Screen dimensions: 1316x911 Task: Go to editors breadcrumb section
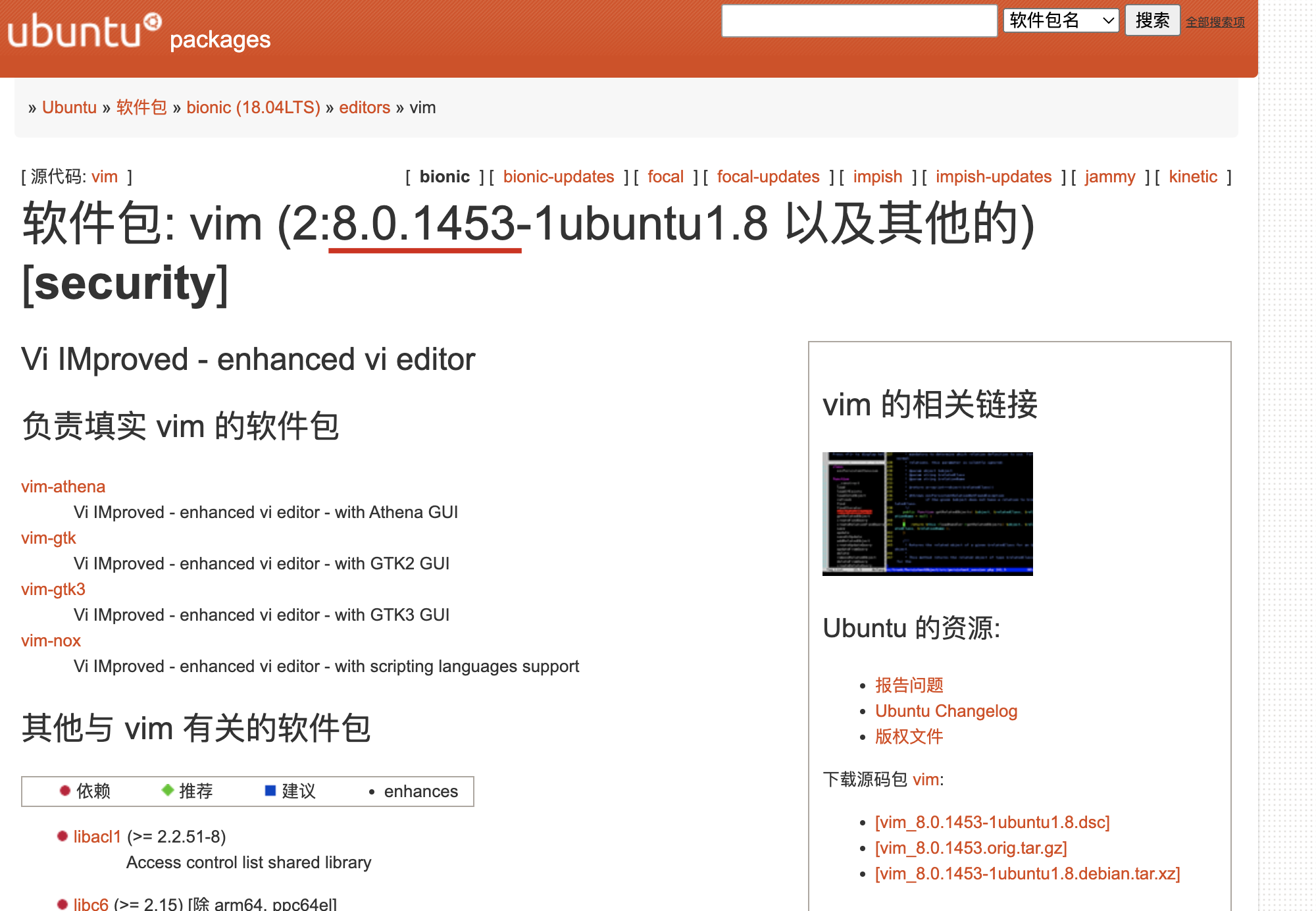[x=365, y=107]
